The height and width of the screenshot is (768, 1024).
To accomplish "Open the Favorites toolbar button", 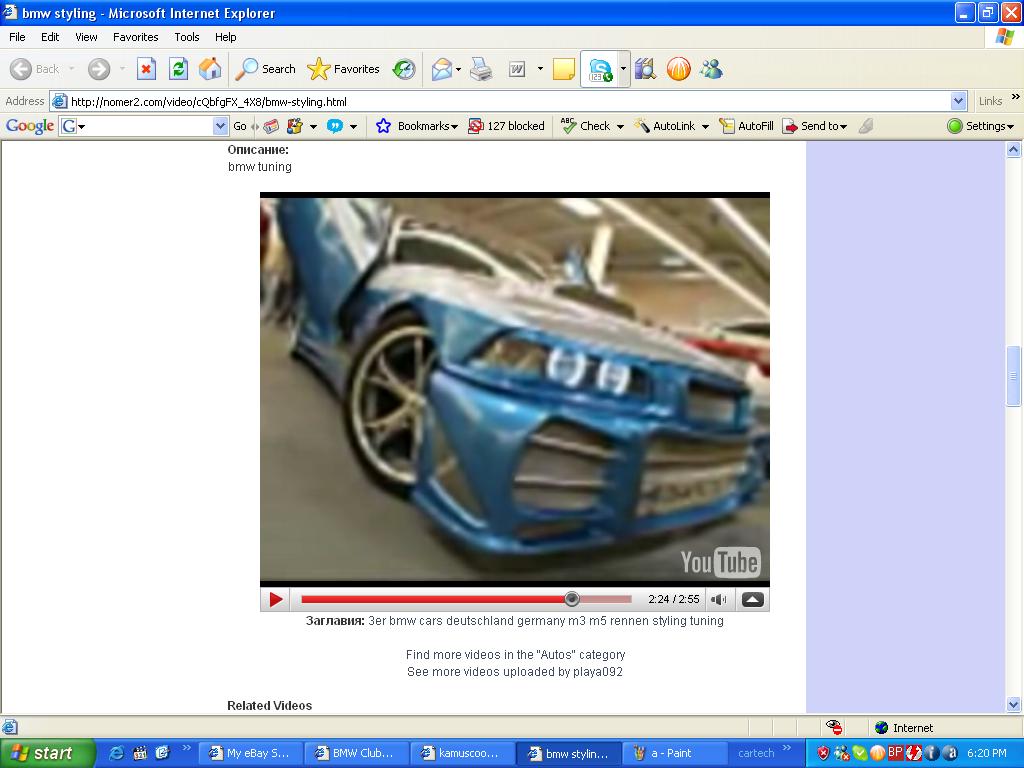I will click(344, 69).
